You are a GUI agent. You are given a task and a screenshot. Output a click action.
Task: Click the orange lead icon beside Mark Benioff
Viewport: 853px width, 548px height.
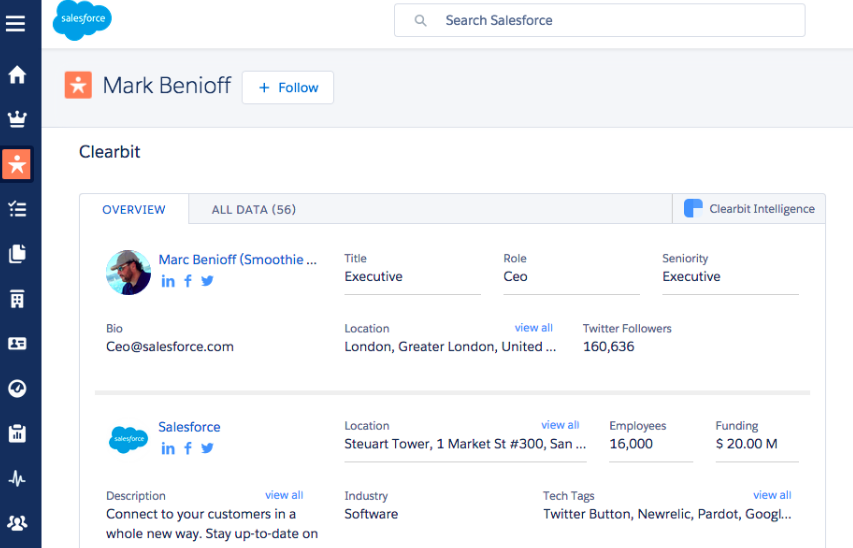(x=78, y=85)
